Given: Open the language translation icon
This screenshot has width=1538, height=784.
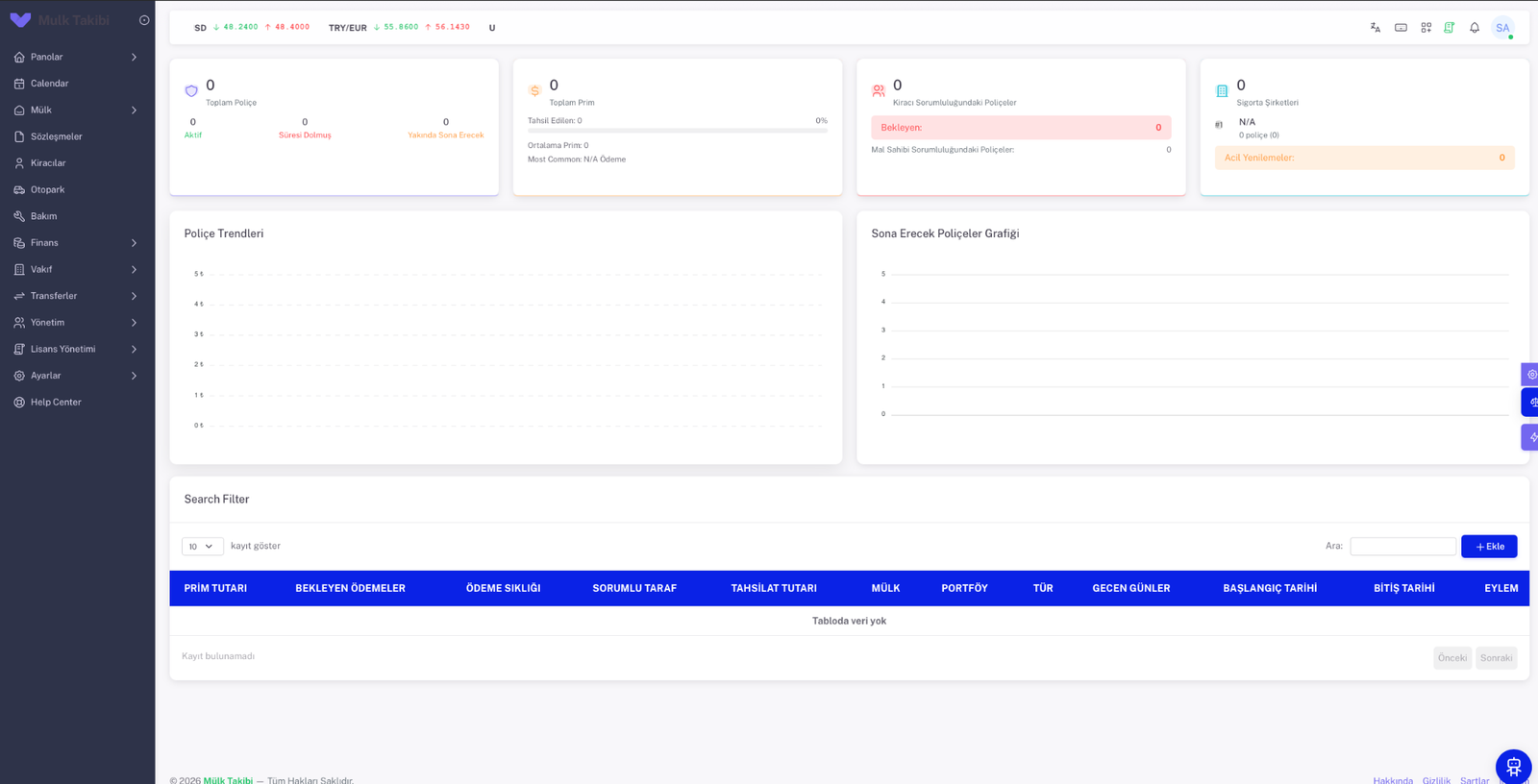Looking at the screenshot, I should click(1375, 28).
